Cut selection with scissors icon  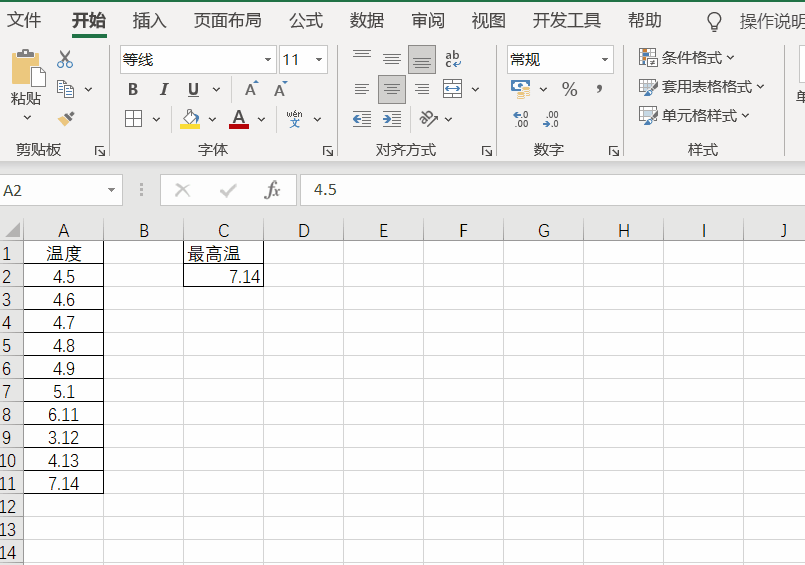click(65, 60)
